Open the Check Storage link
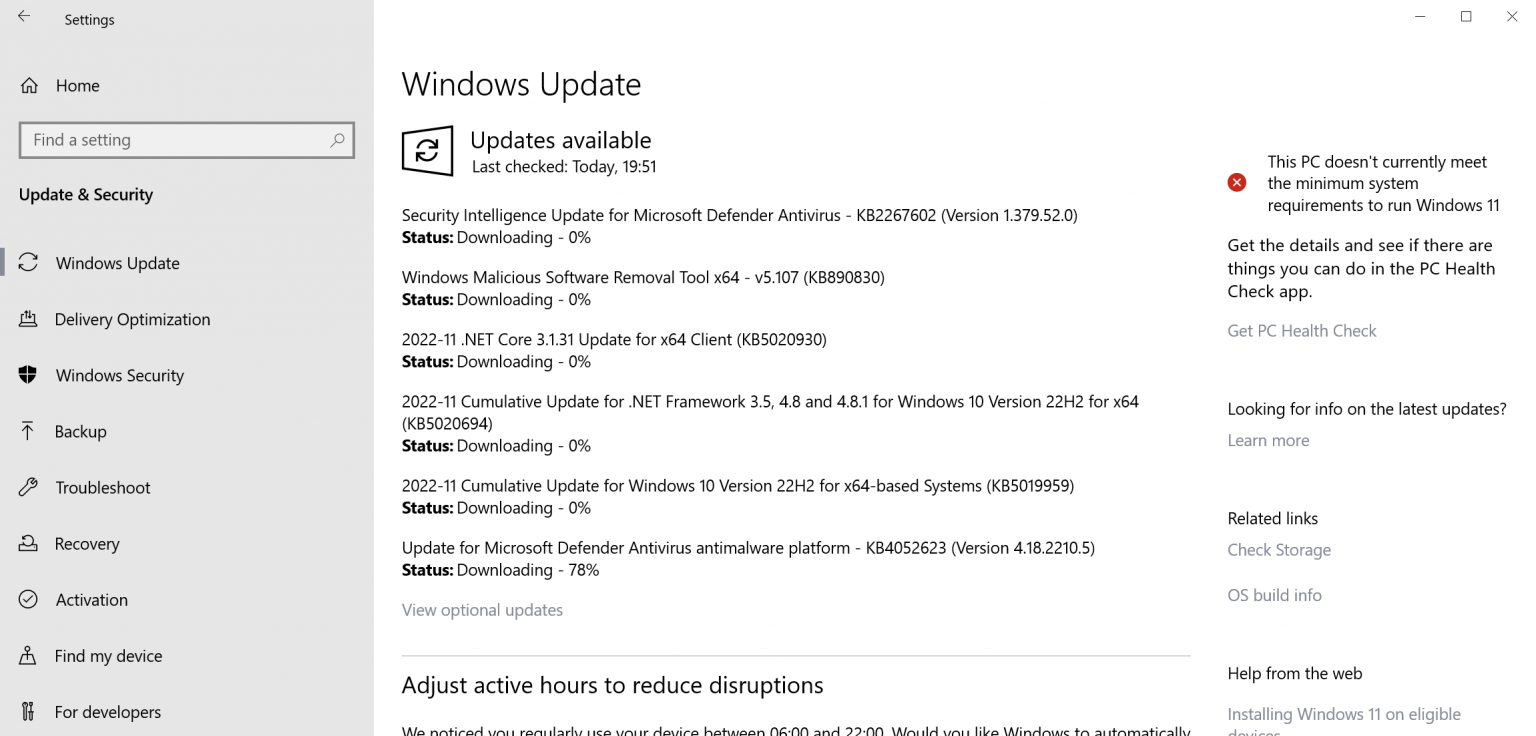The image size is (1536, 736). coord(1279,549)
